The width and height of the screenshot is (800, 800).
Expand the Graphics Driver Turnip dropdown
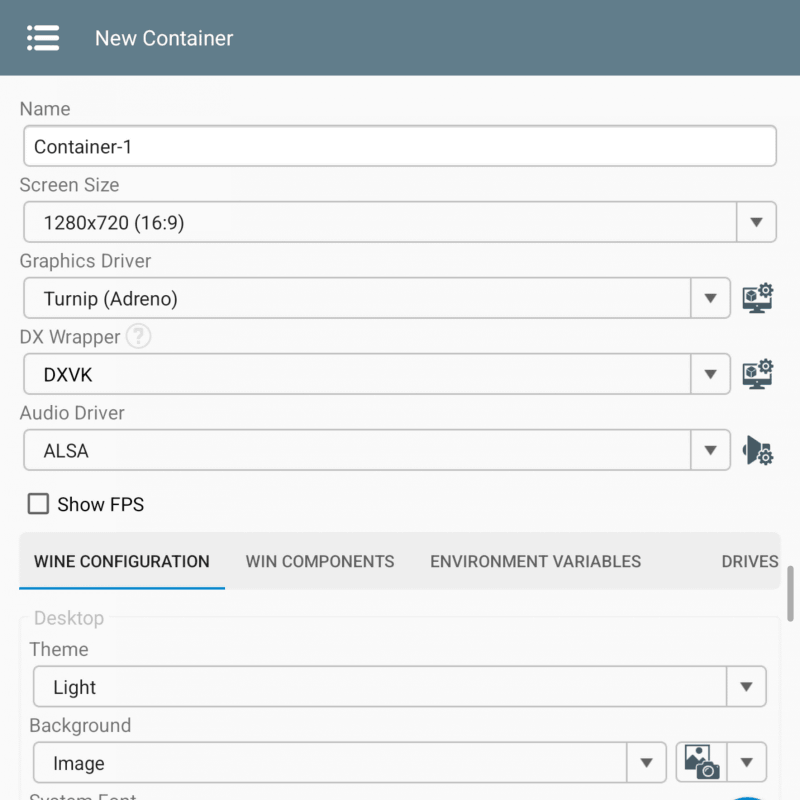click(x=710, y=298)
